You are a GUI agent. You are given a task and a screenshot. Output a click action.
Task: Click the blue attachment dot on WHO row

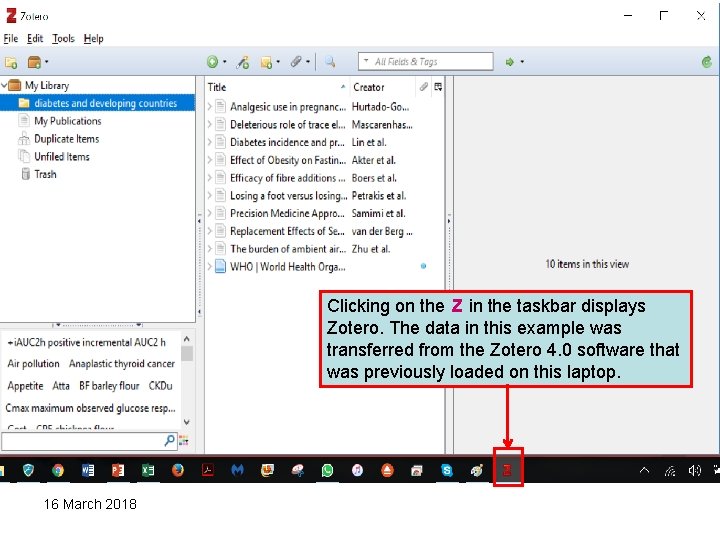pyautogui.click(x=423, y=266)
